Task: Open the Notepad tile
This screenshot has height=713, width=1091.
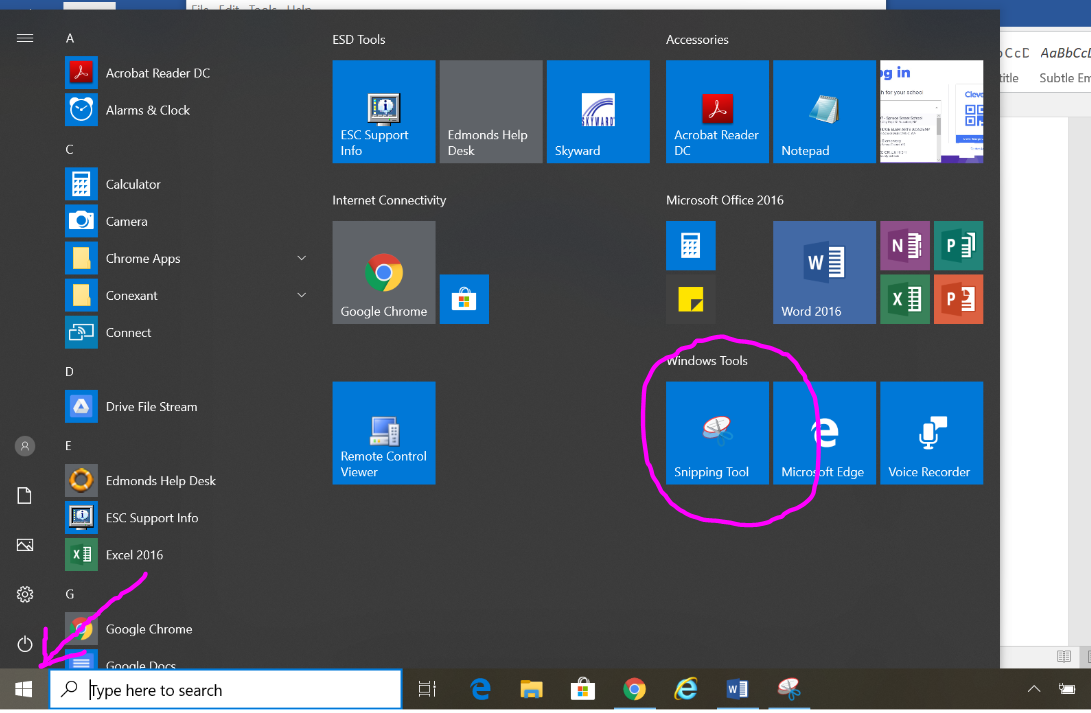Action: click(825, 111)
